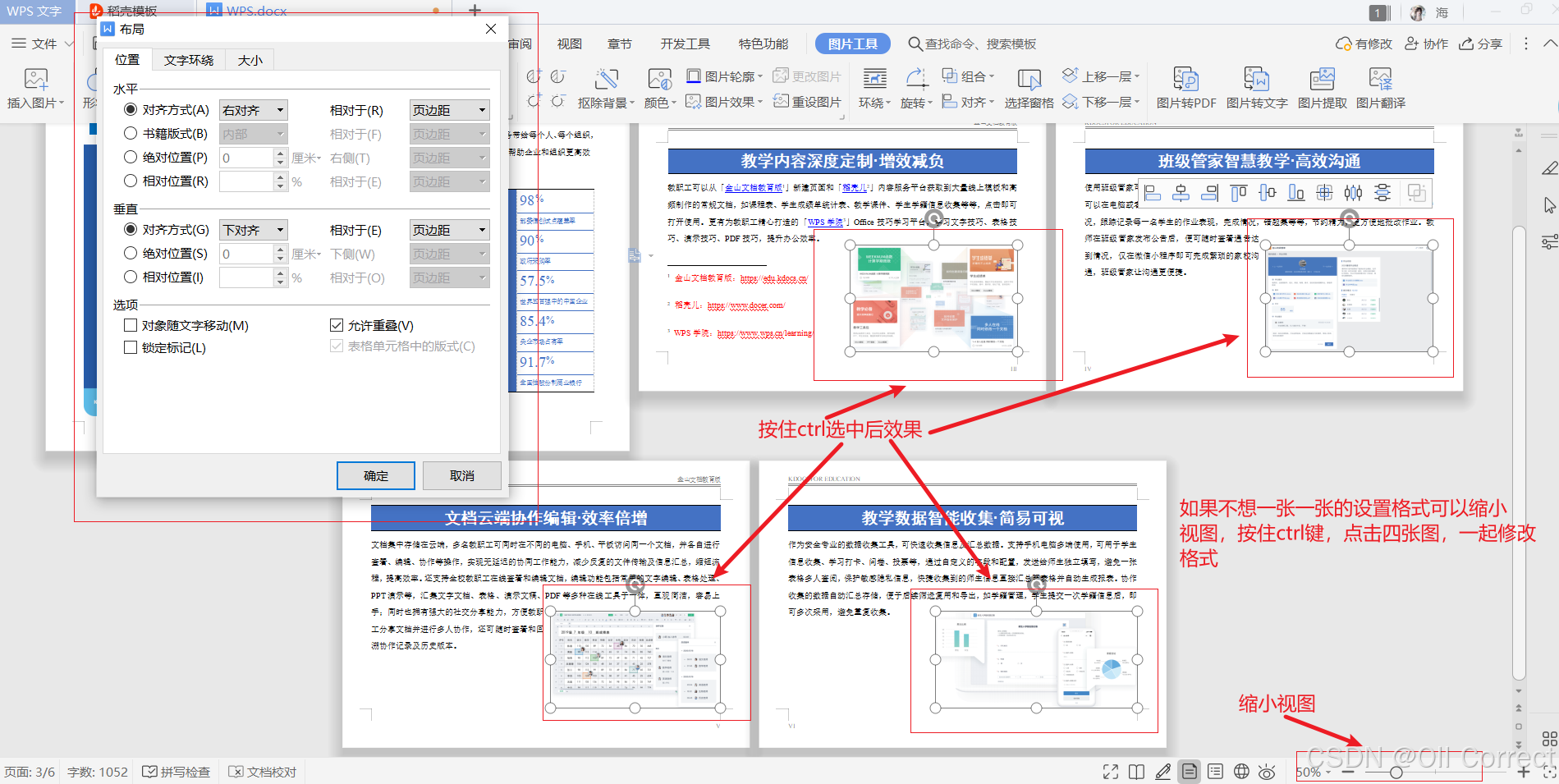Viewport: 1559px width, 784px height.
Task: Expand the 文件 menu dropdown arrow
Action: 69,44
